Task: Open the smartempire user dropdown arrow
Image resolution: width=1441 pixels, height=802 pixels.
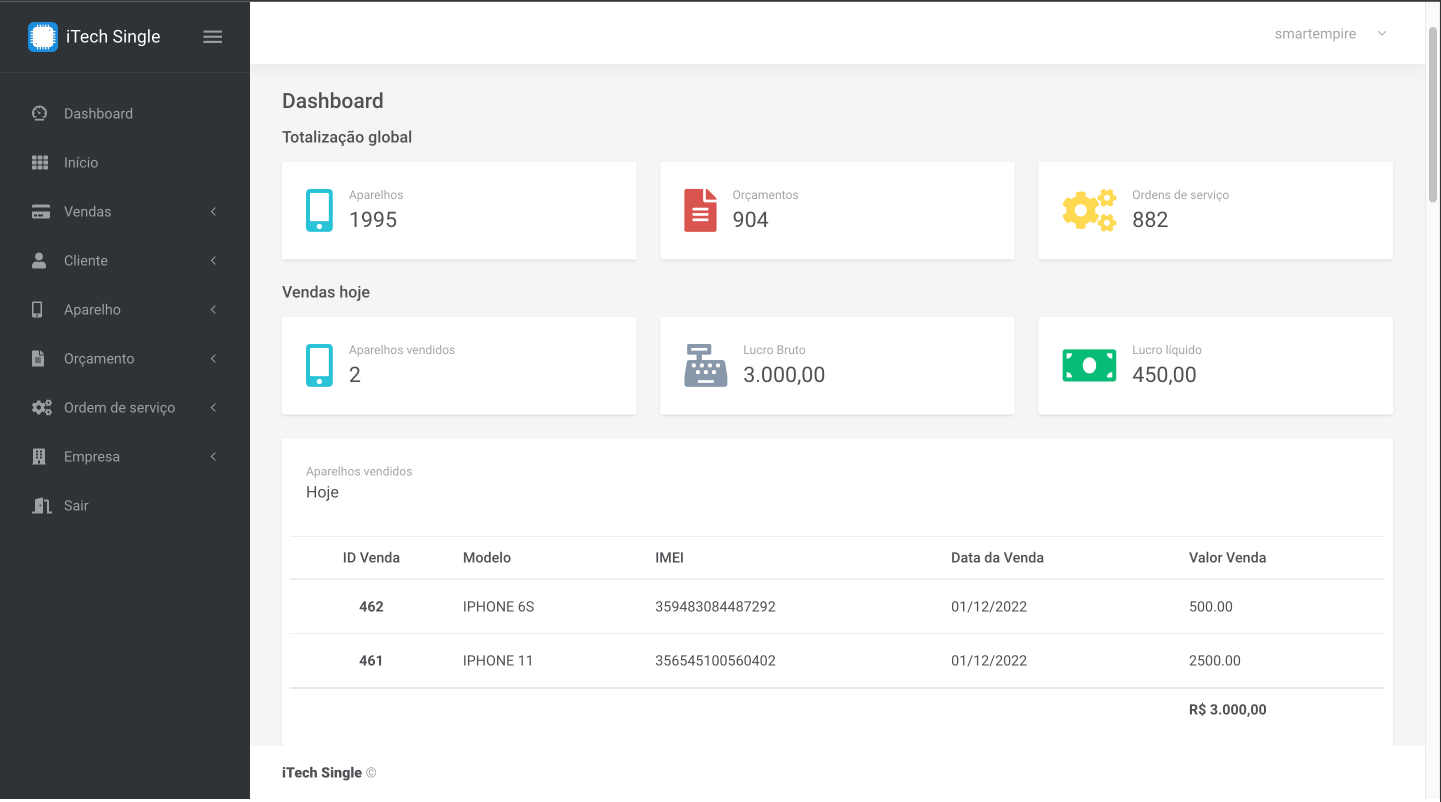Action: [x=1382, y=34]
